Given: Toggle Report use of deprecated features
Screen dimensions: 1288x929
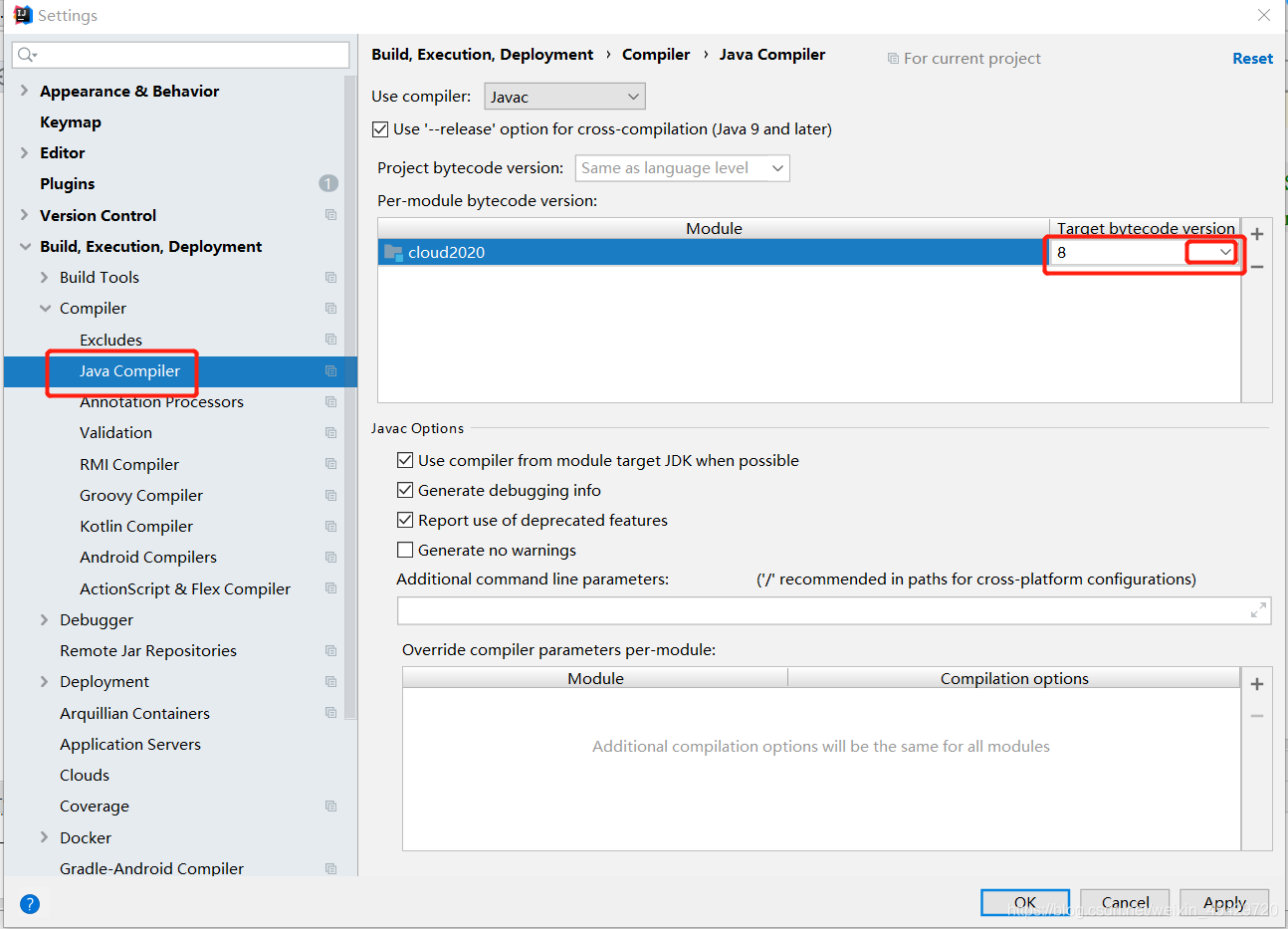Looking at the screenshot, I should (x=405, y=520).
